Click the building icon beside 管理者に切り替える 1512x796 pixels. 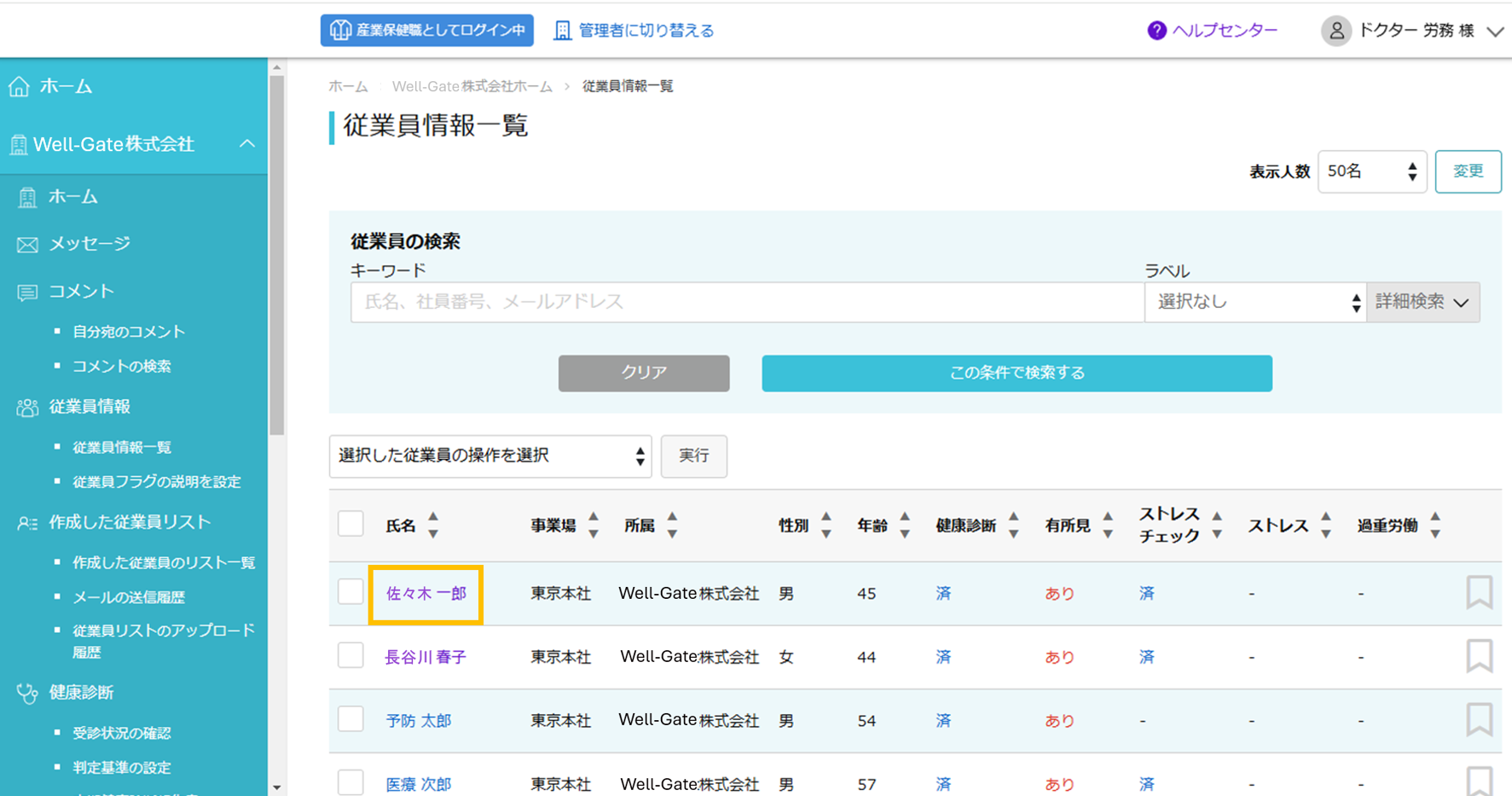click(562, 31)
